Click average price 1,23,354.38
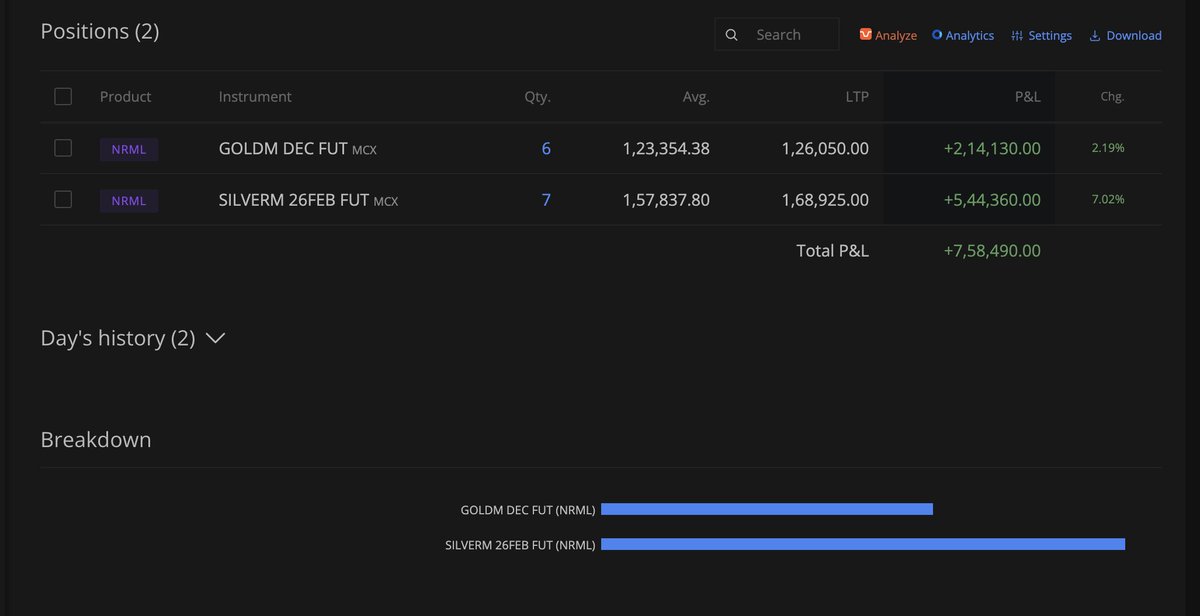Screen dimensions: 1200x616 (666, 149)
